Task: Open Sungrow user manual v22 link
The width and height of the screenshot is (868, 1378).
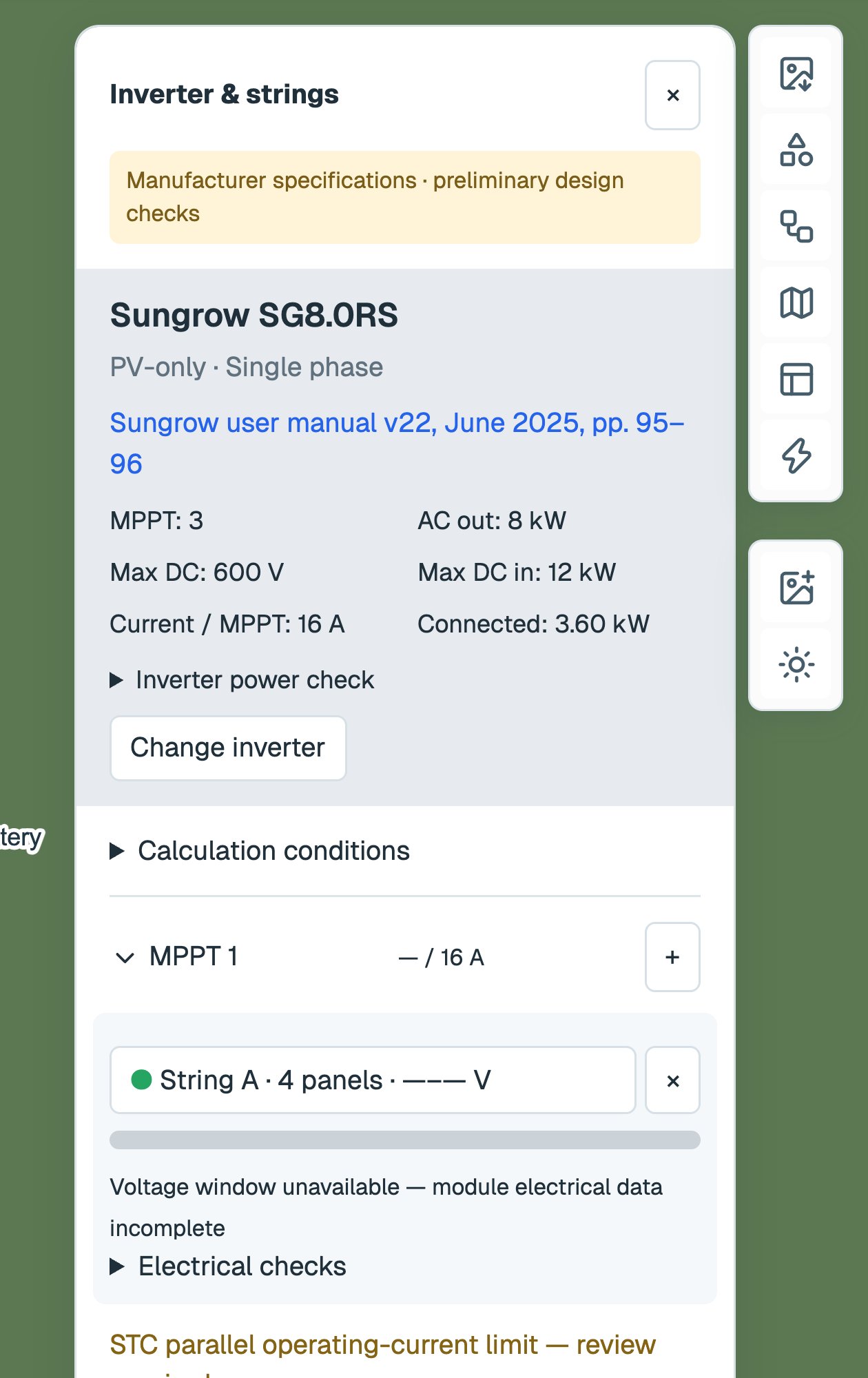Action: coord(397,443)
